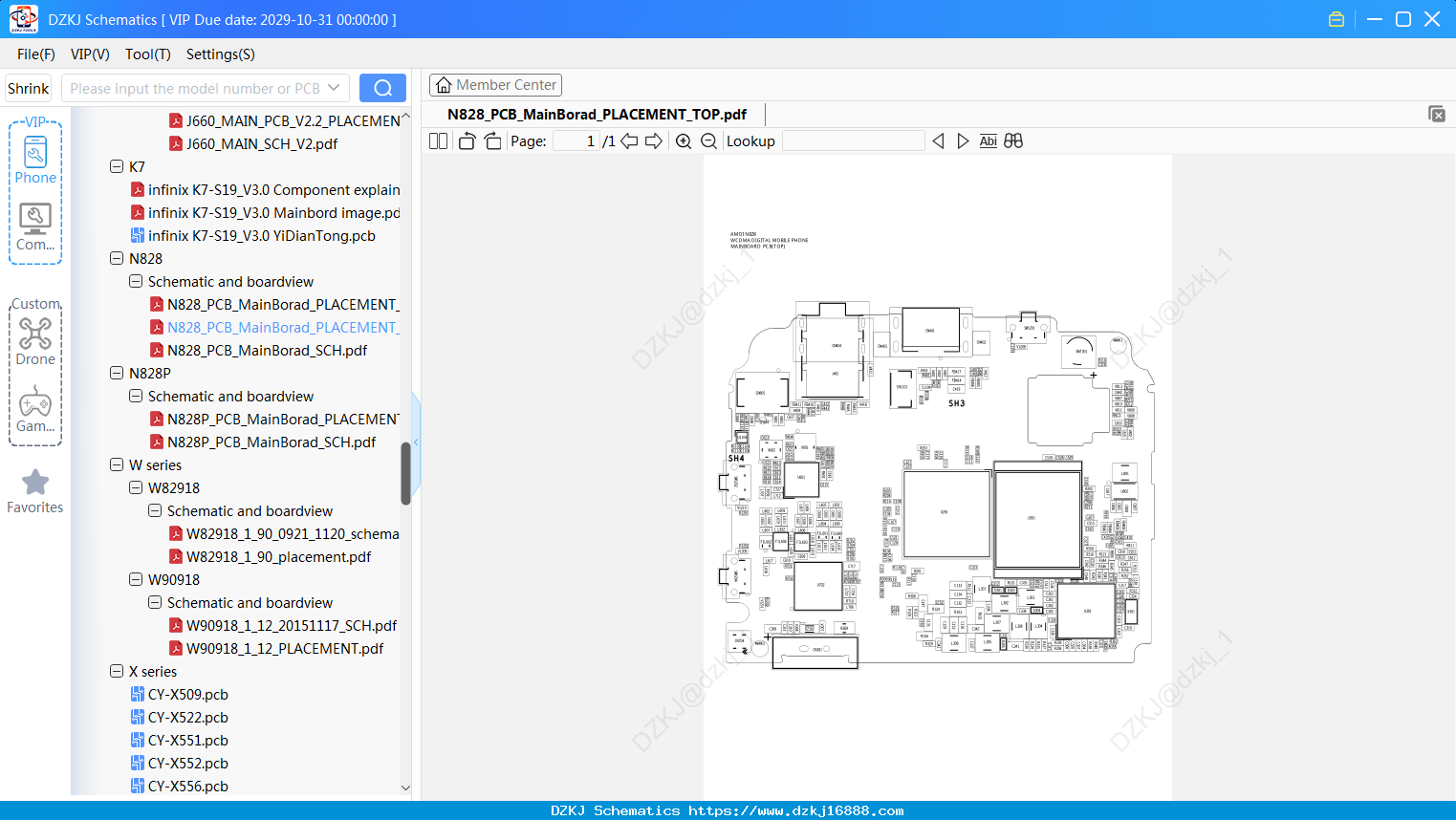
Task: Open W90918_1_12_20151117_SCH.pdf
Action: tap(283, 625)
